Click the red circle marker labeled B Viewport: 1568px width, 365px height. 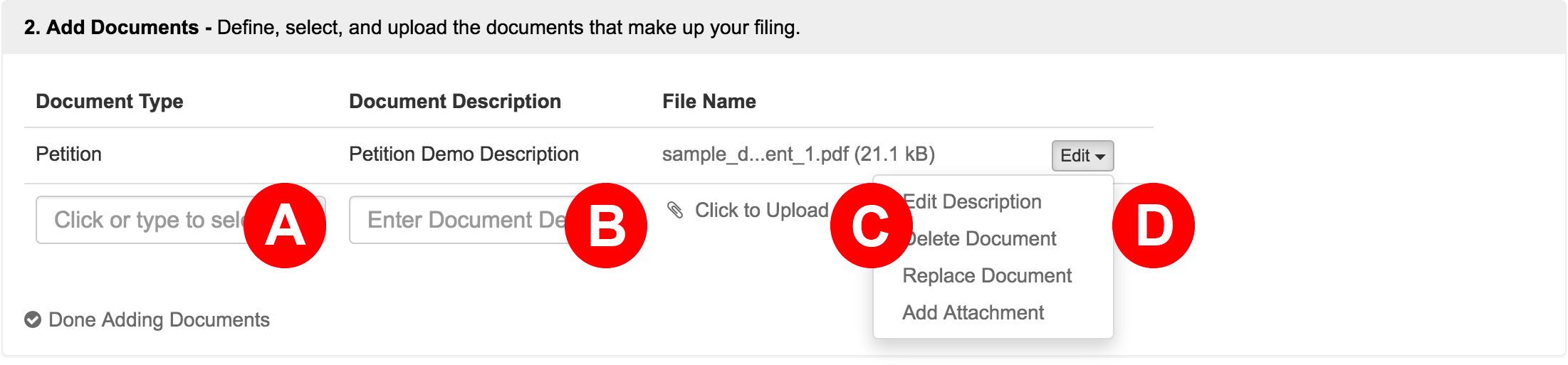pyautogui.click(x=606, y=226)
